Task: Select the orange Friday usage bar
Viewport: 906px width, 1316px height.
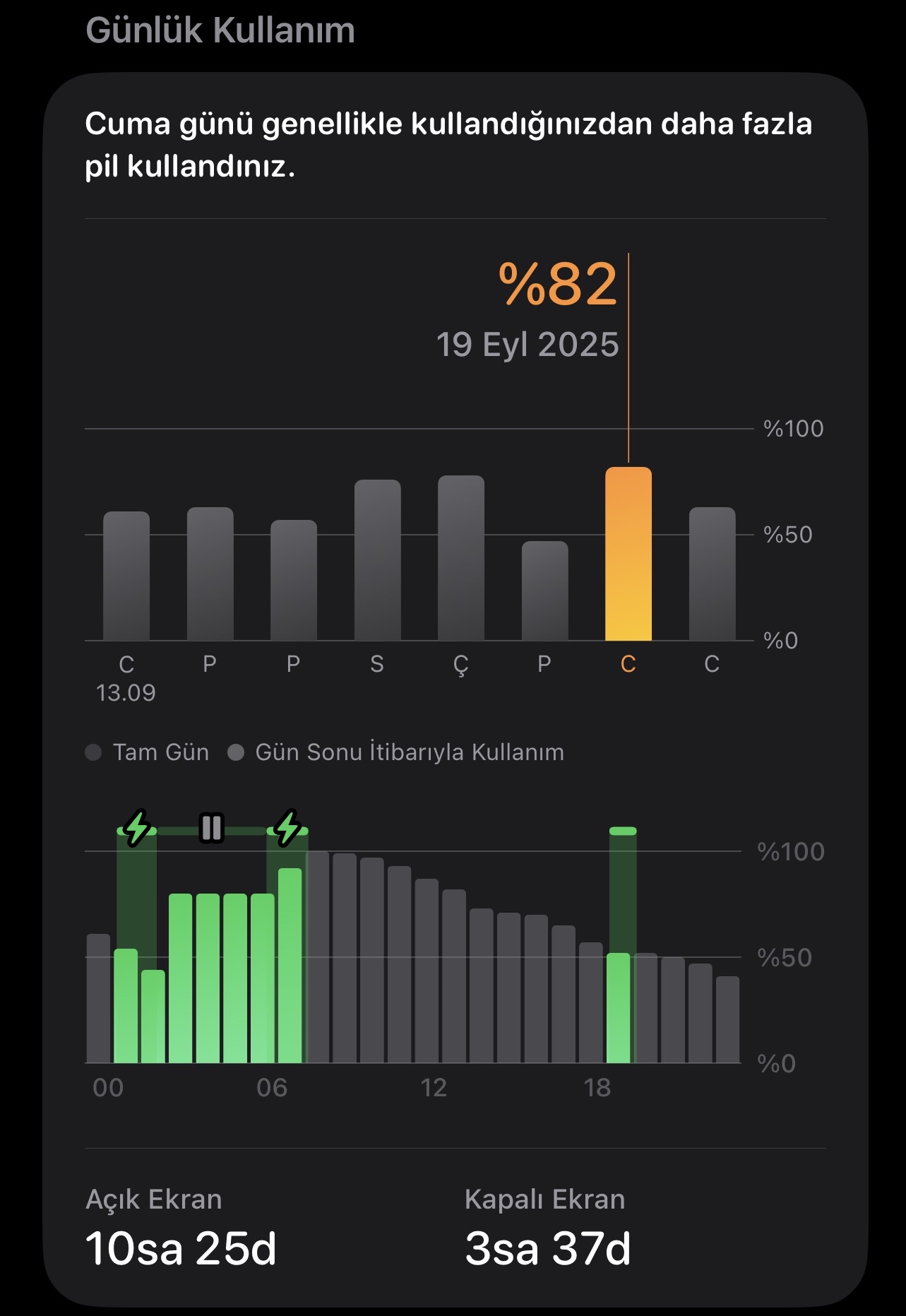Action: (x=628, y=554)
